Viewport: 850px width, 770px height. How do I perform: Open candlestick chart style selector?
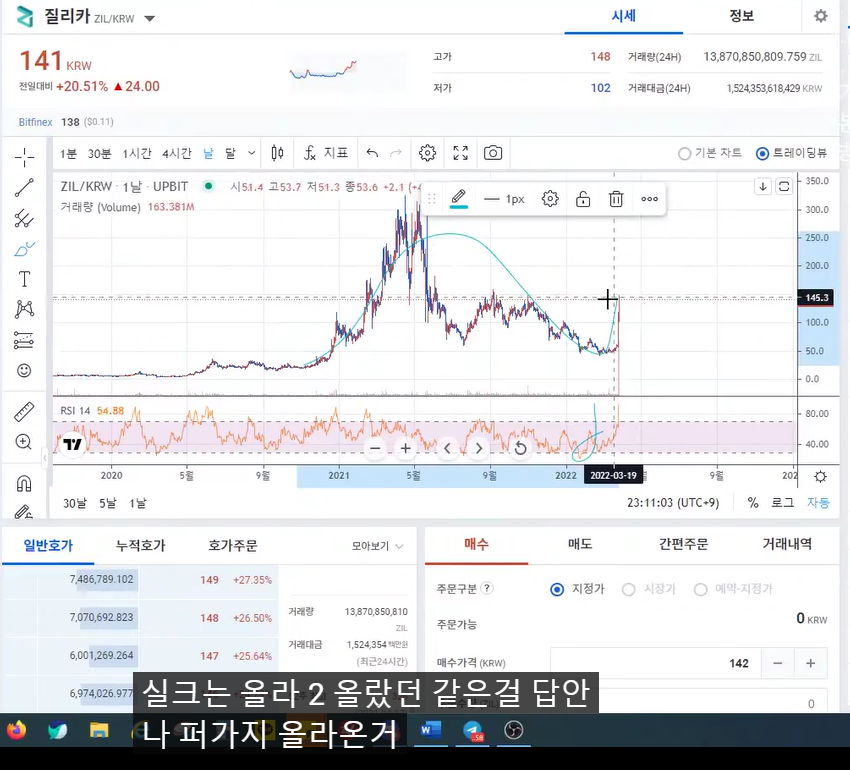[x=277, y=153]
